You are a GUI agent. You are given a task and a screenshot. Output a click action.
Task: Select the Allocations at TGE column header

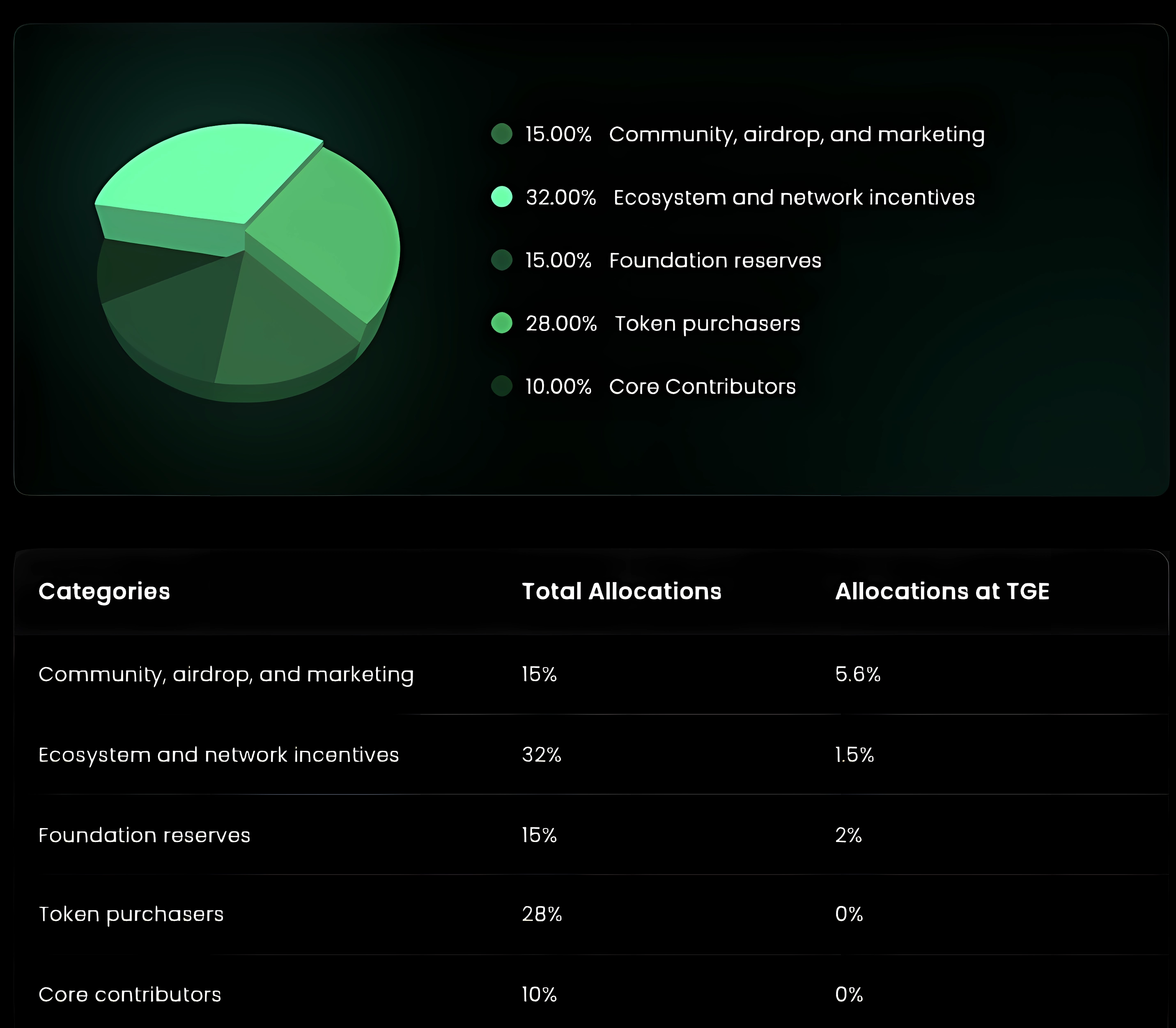(942, 592)
